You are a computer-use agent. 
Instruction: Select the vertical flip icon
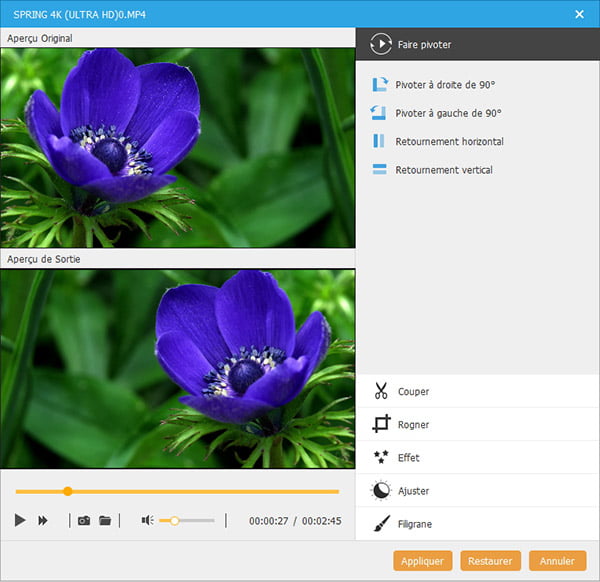click(x=379, y=170)
